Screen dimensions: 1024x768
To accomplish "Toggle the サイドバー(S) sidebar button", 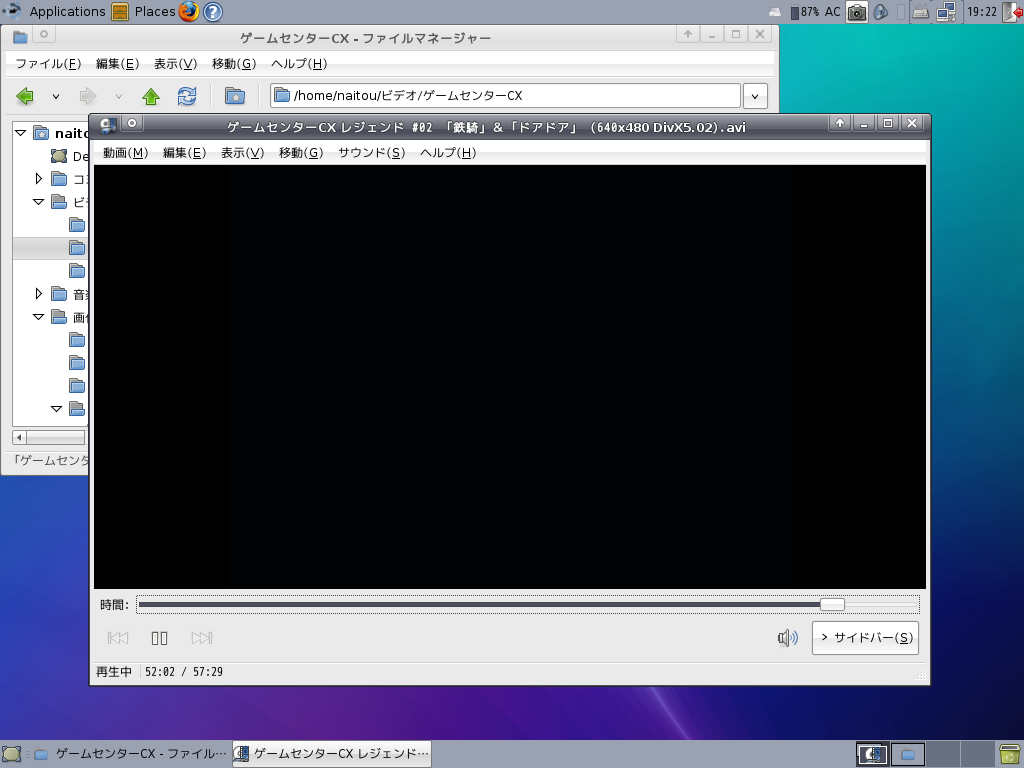I will point(865,637).
